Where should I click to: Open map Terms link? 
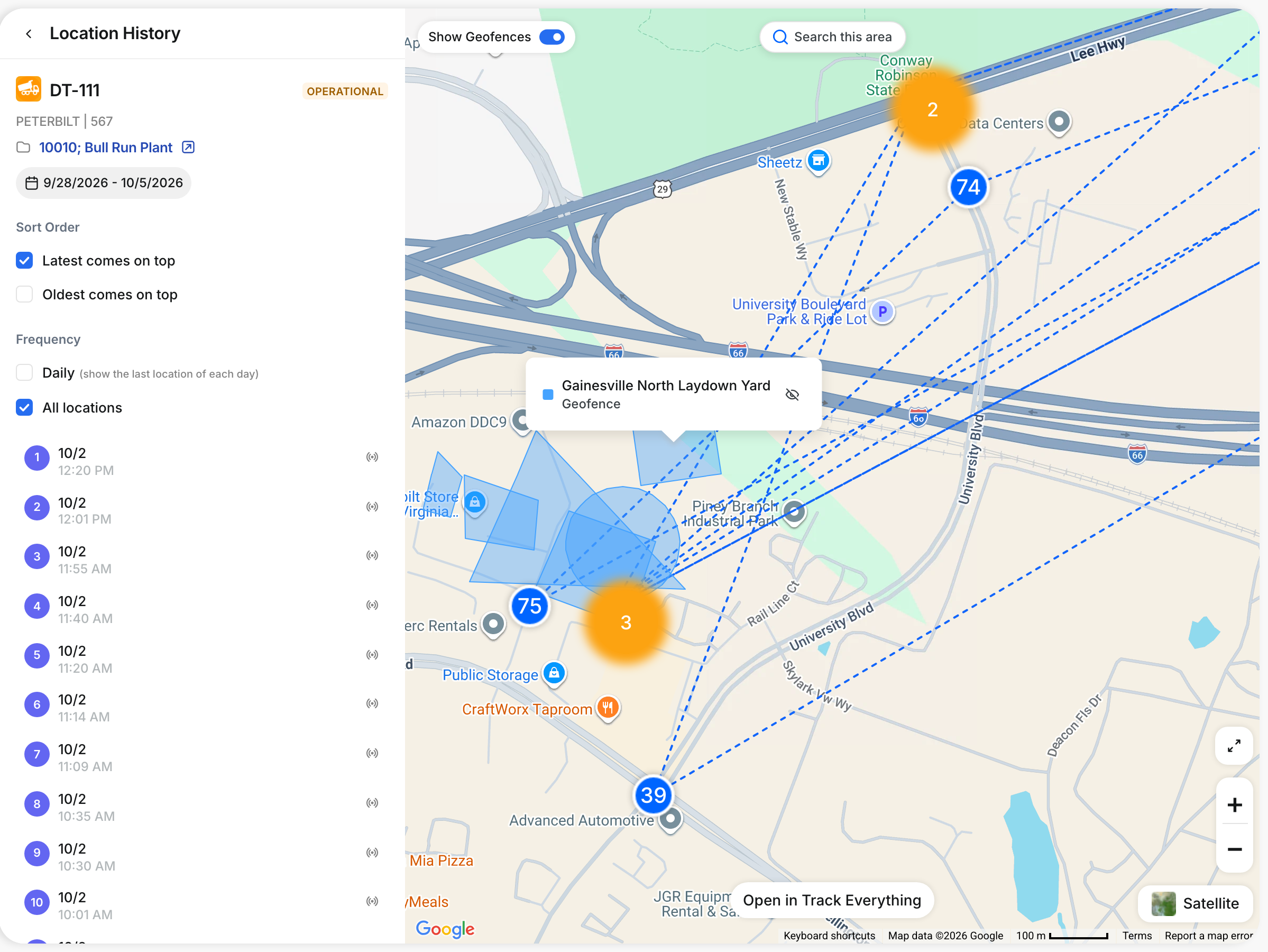[1137, 936]
